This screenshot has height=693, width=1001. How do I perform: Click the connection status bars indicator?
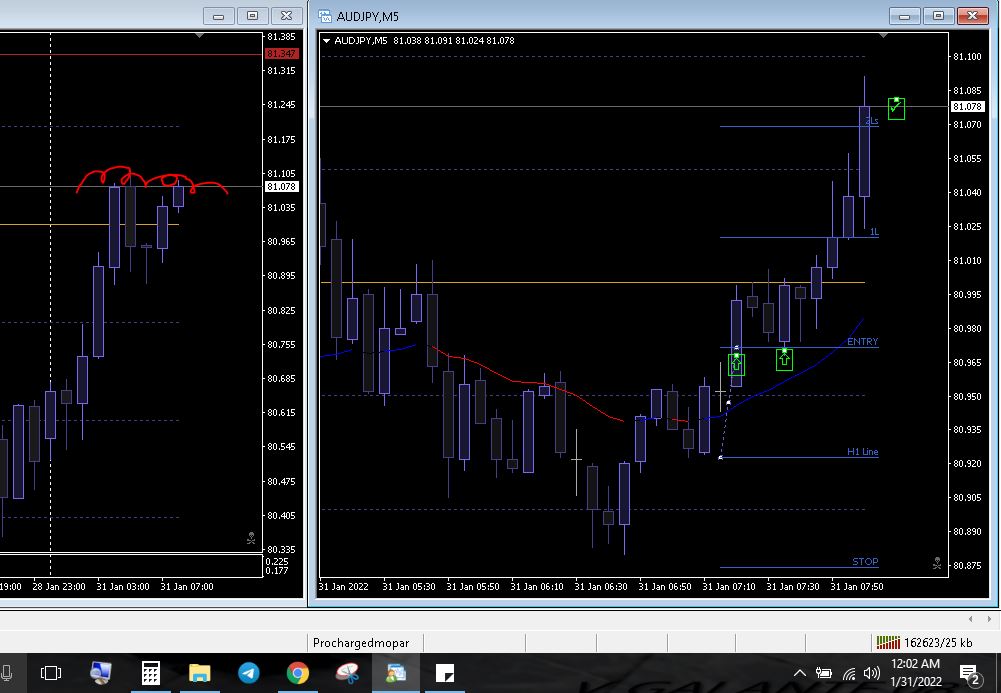click(887, 643)
